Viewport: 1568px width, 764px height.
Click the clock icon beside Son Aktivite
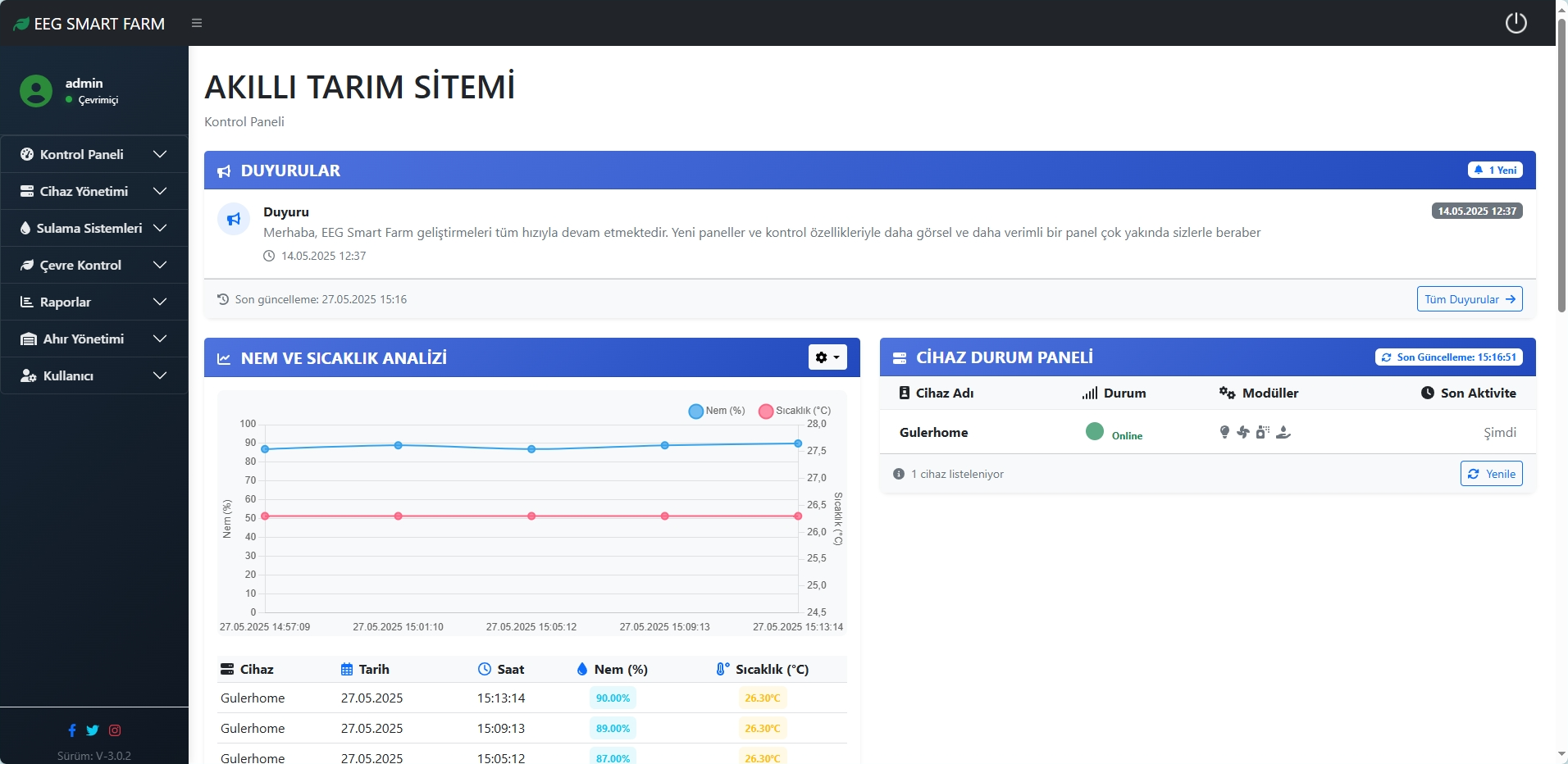point(1428,393)
